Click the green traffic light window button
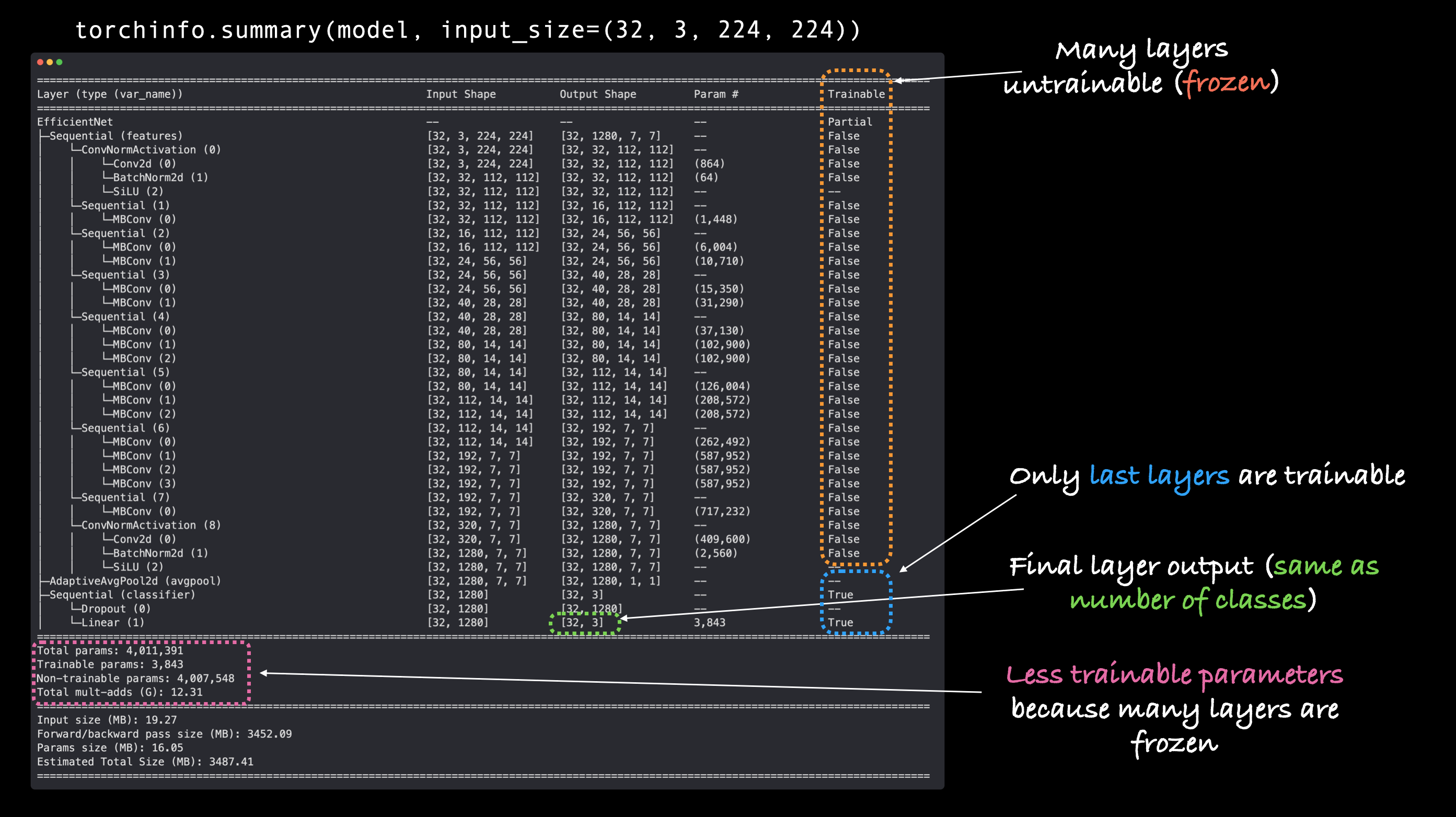Viewport: 1456px width, 817px height. click(x=60, y=62)
